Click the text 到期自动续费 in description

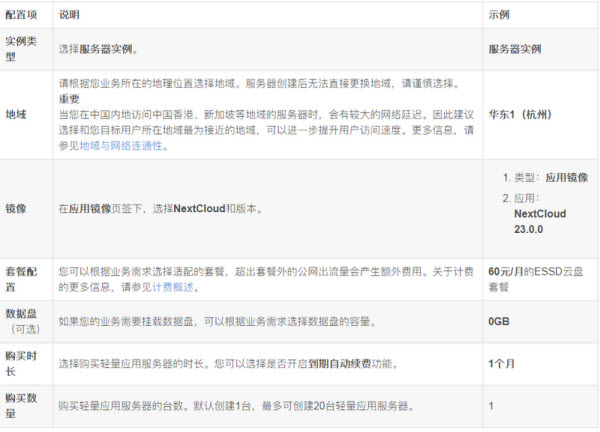point(340,364)
